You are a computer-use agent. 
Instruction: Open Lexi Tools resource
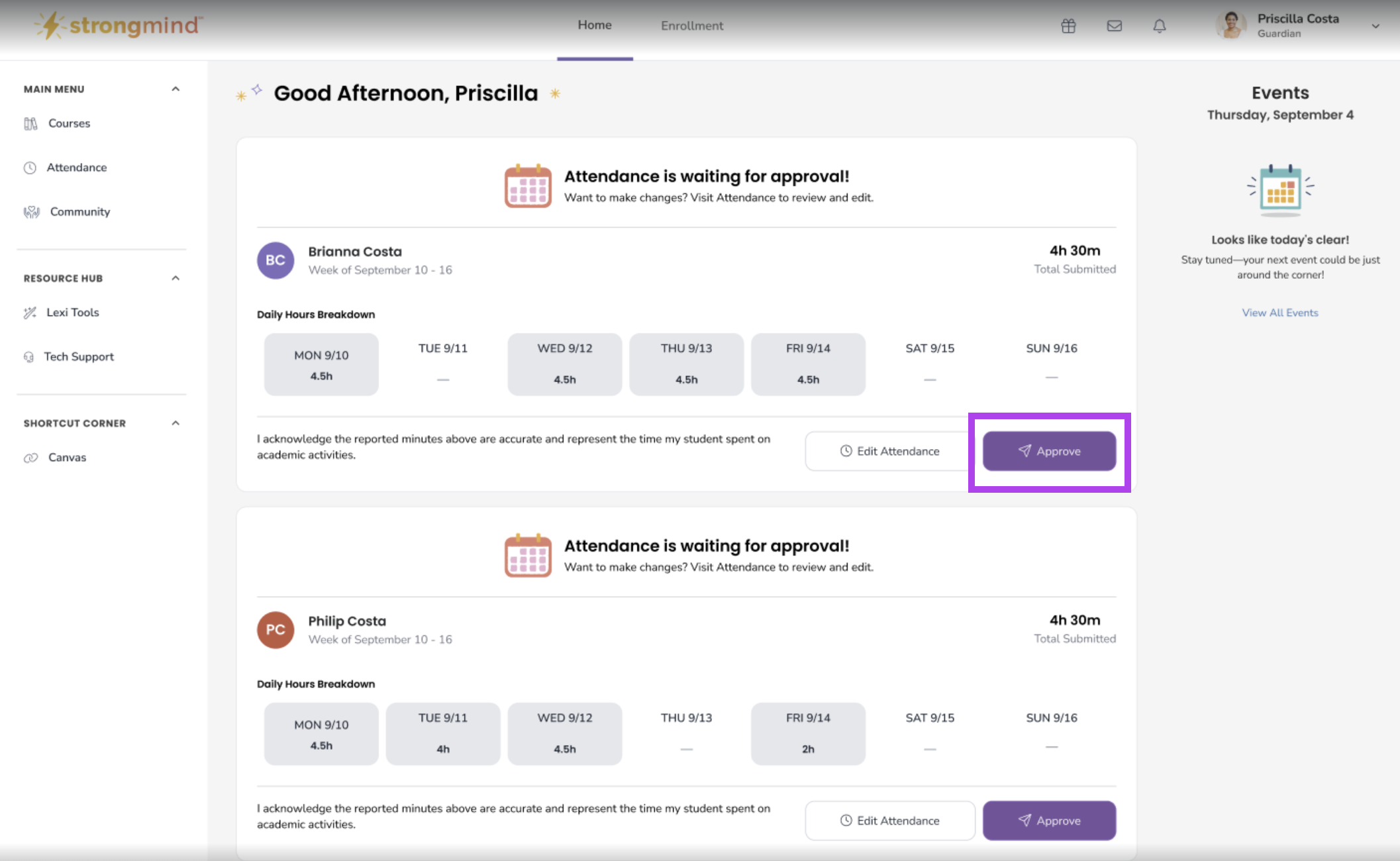[x=72, y=313]
